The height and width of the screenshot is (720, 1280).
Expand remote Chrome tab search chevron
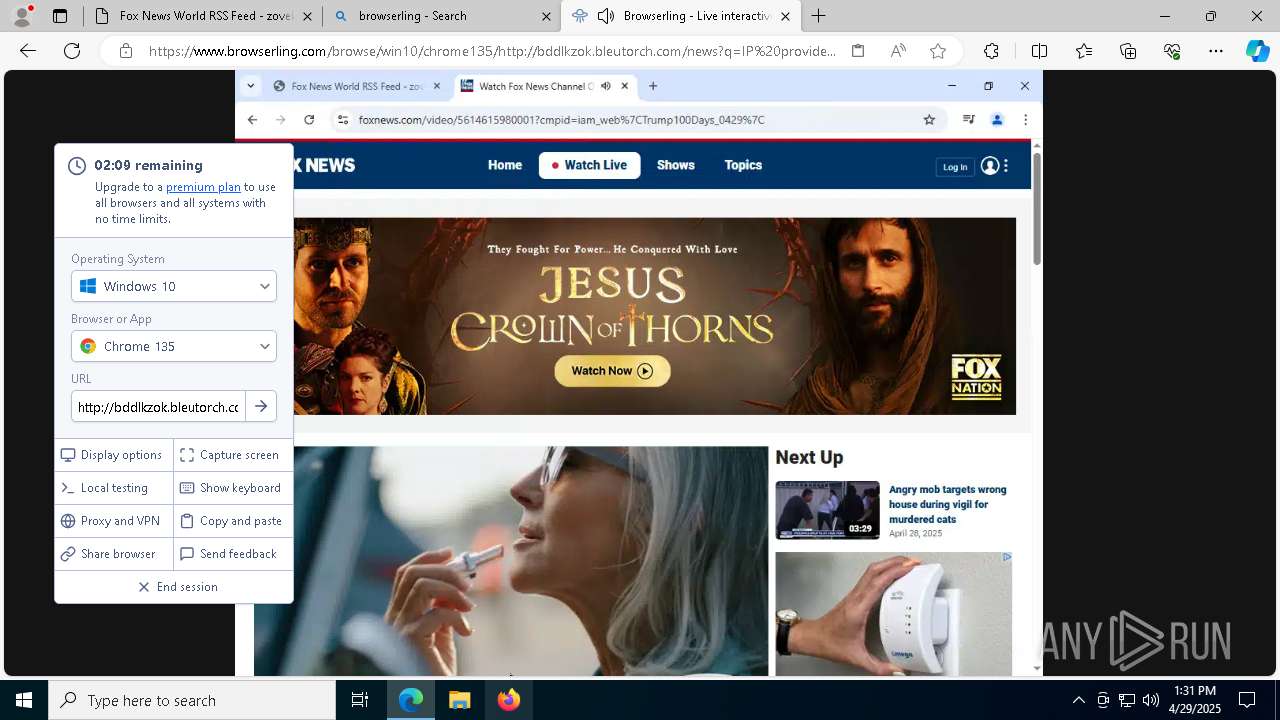click(x=251, y=86)
